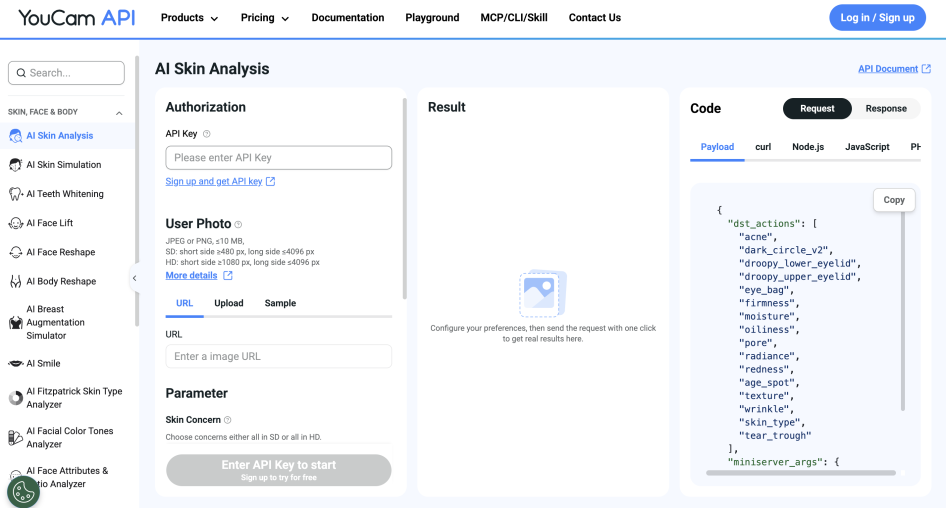Open the More details link

click(x=191, y=276)
